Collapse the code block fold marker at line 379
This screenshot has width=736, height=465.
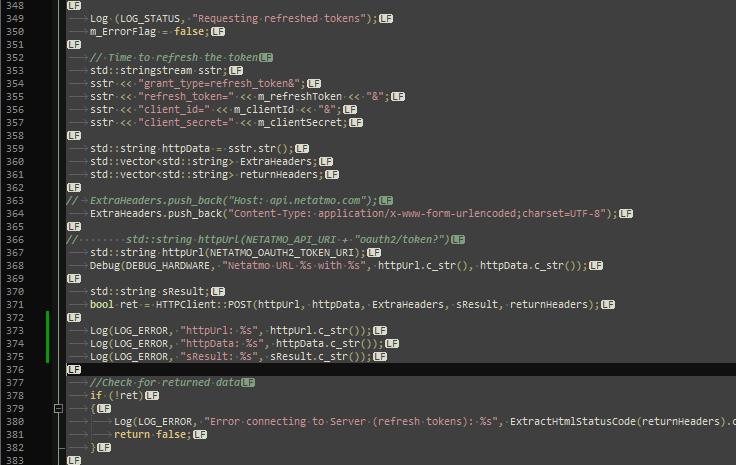coord(58,409)
